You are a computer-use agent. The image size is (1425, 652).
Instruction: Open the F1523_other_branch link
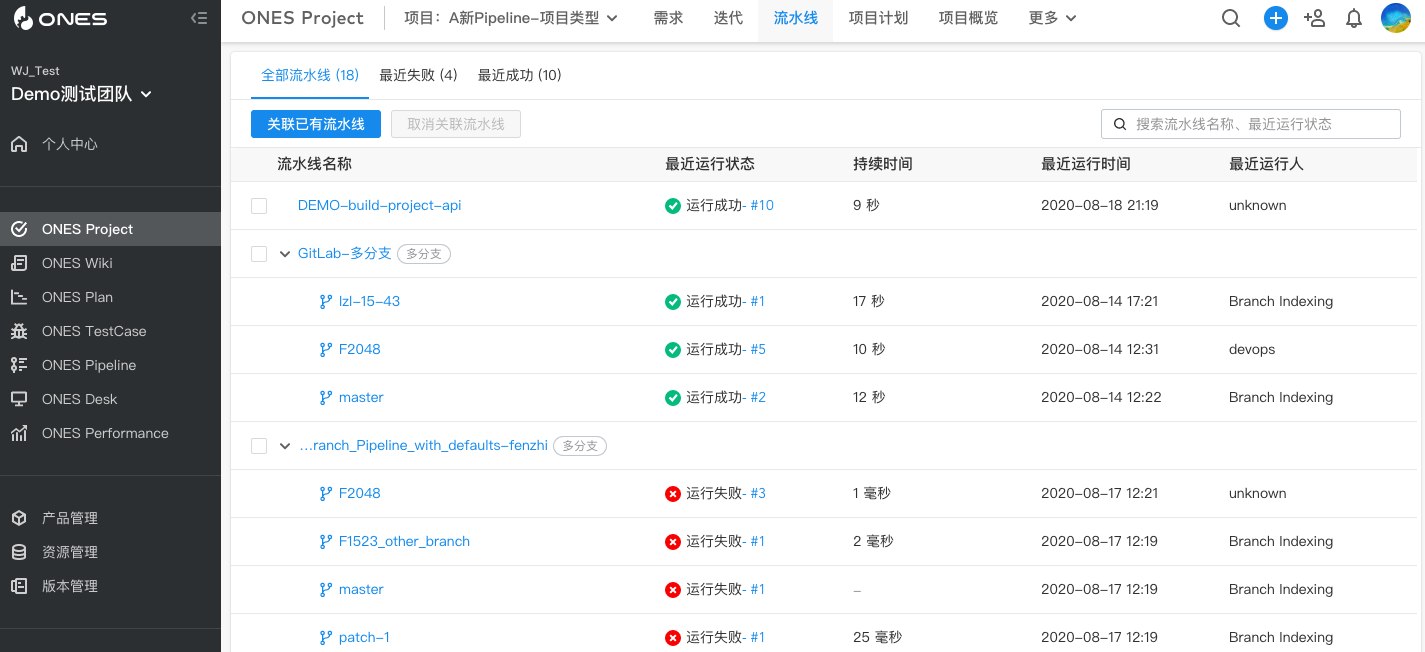[404, 541]
